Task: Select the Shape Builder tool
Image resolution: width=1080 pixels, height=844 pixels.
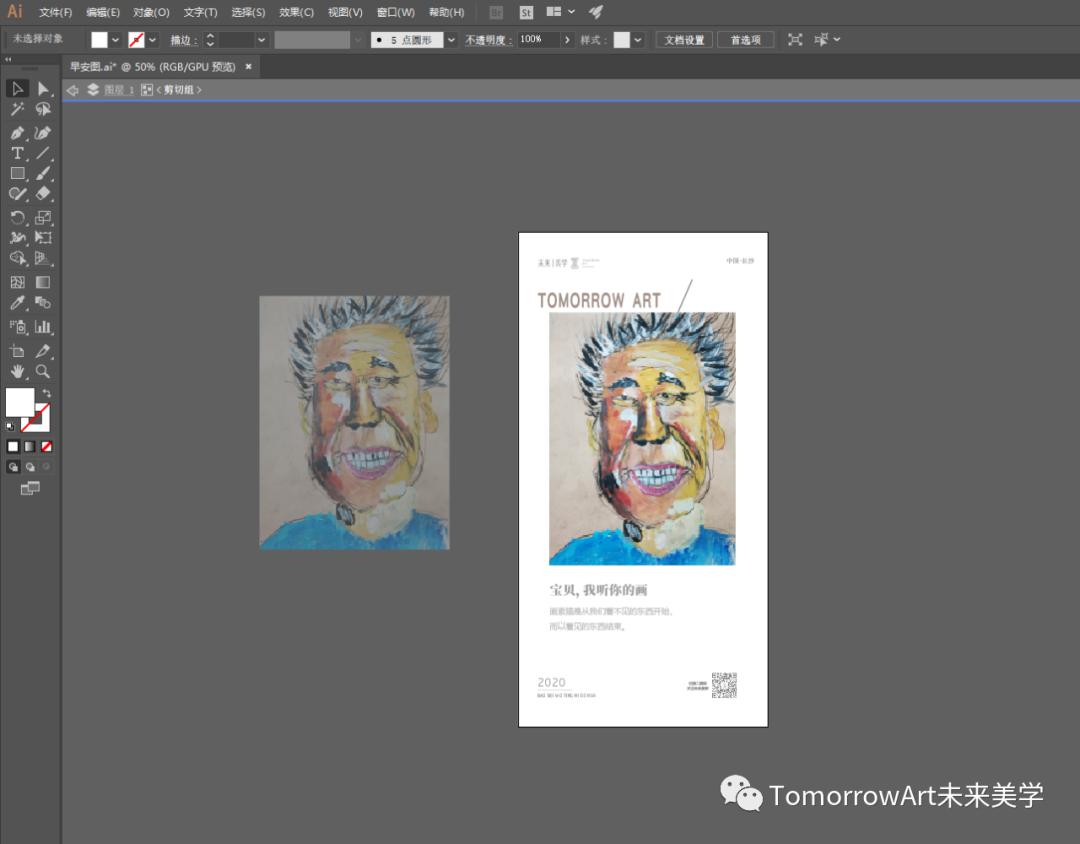Action: [x=17, y=258]
